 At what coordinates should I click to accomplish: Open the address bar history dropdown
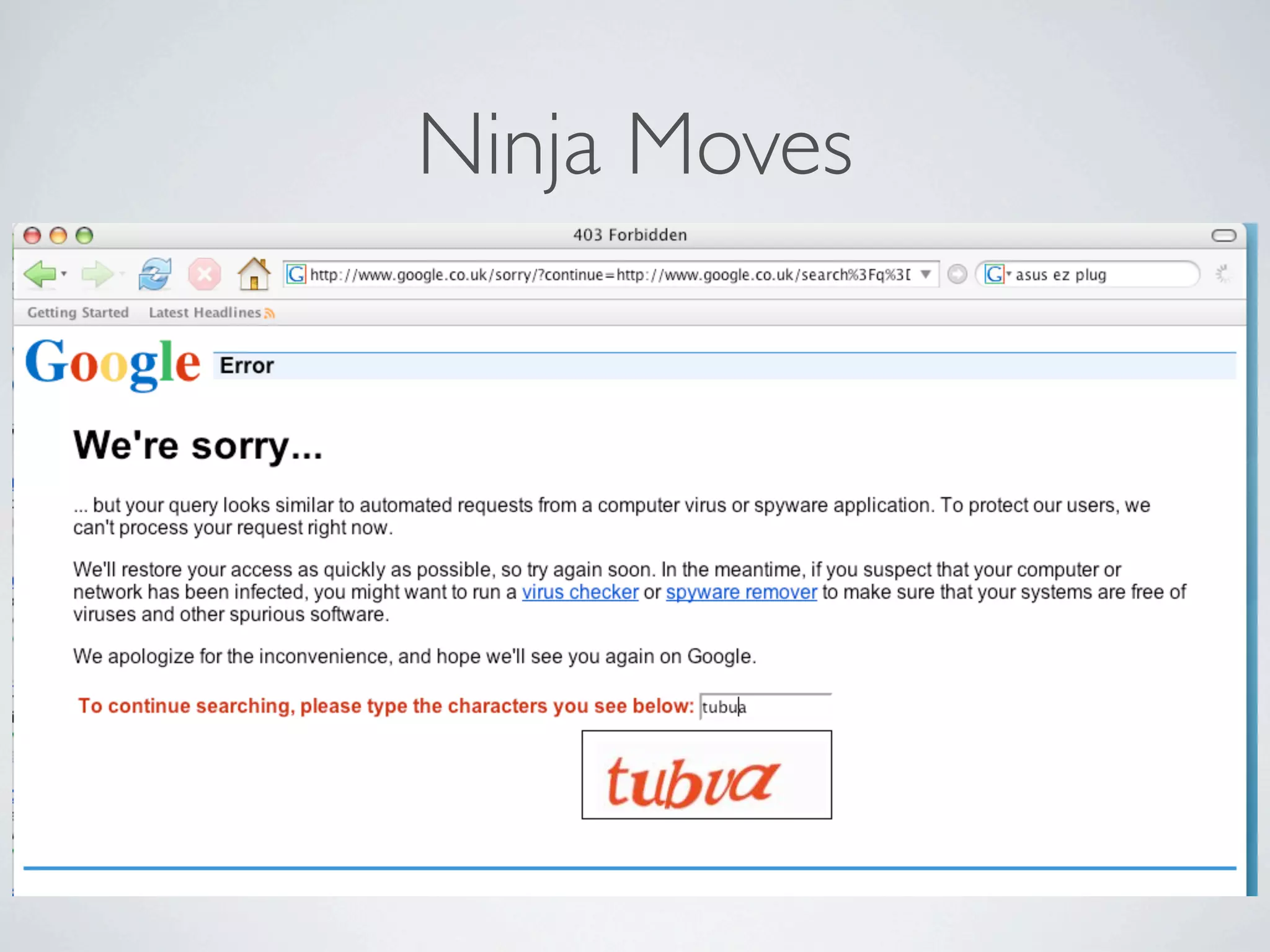[x=926, y=274]
